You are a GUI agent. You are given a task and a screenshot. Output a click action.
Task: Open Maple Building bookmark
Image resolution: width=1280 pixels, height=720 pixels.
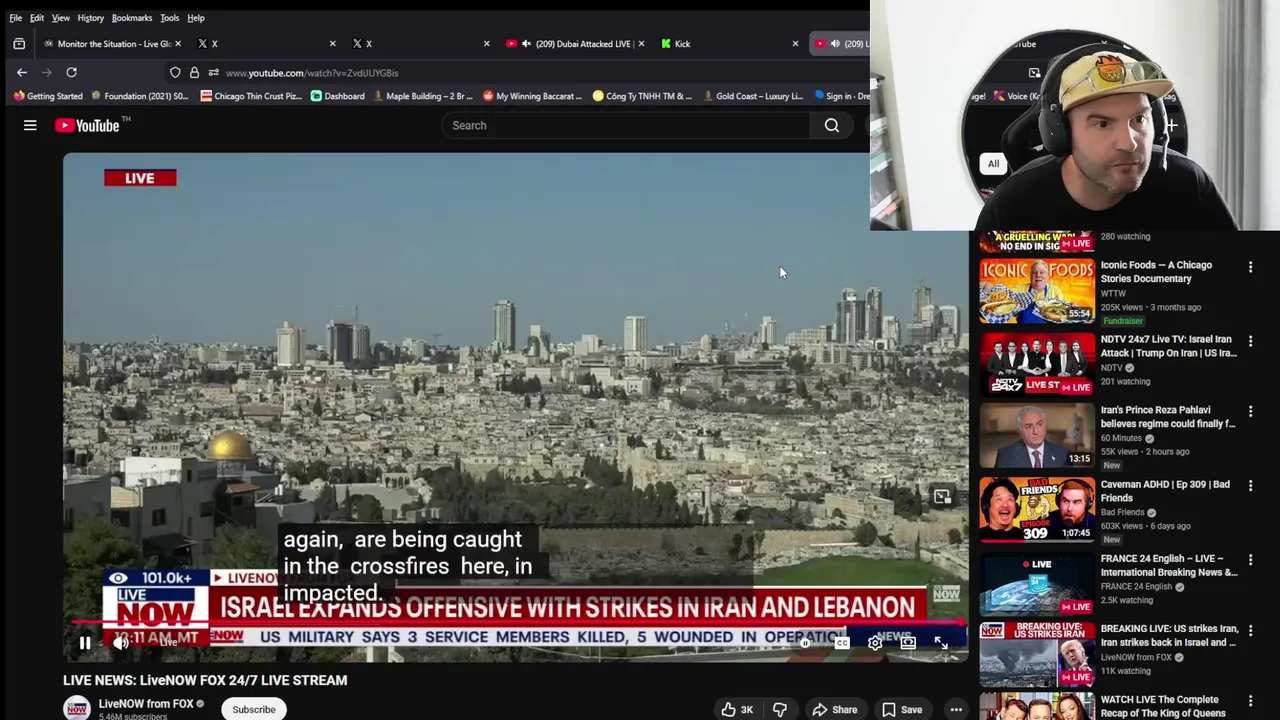click(x=422, y=96)
